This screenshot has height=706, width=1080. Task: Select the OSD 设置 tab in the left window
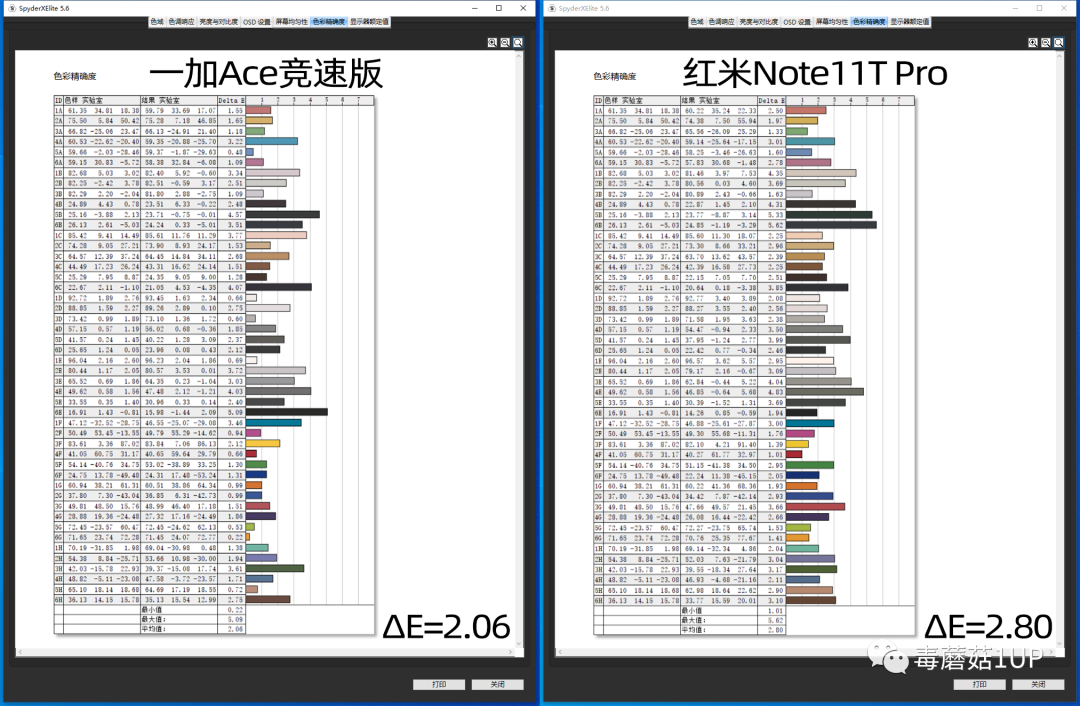(257, 22)
